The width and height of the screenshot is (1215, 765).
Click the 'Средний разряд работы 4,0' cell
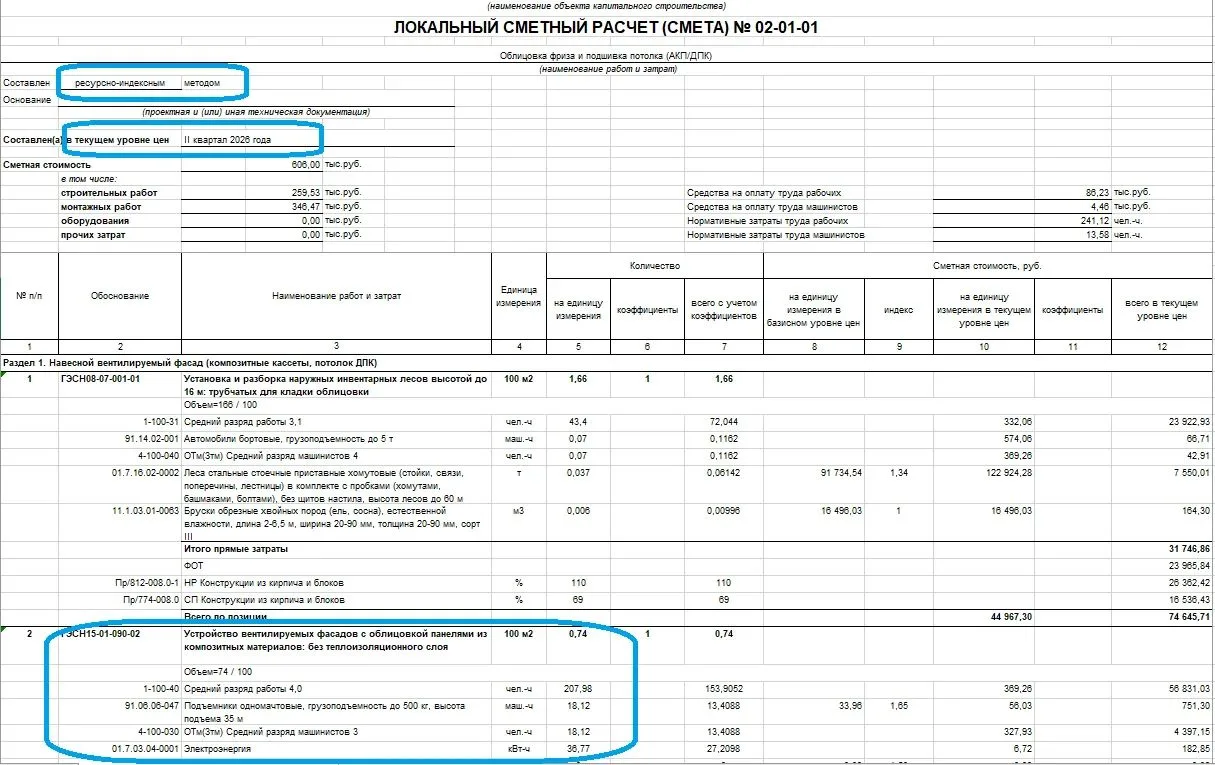[243, 688]
